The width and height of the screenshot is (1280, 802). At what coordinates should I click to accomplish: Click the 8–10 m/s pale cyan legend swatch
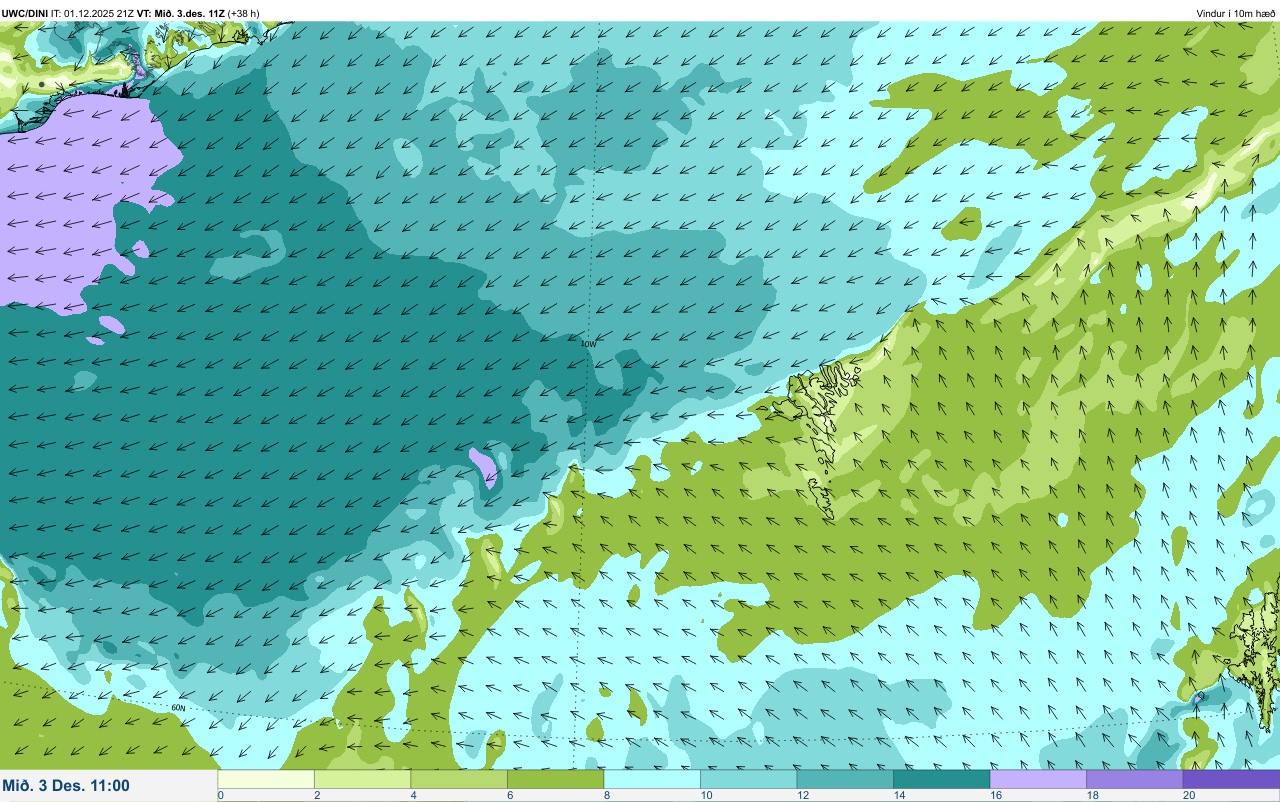click(x=652, y=779)
